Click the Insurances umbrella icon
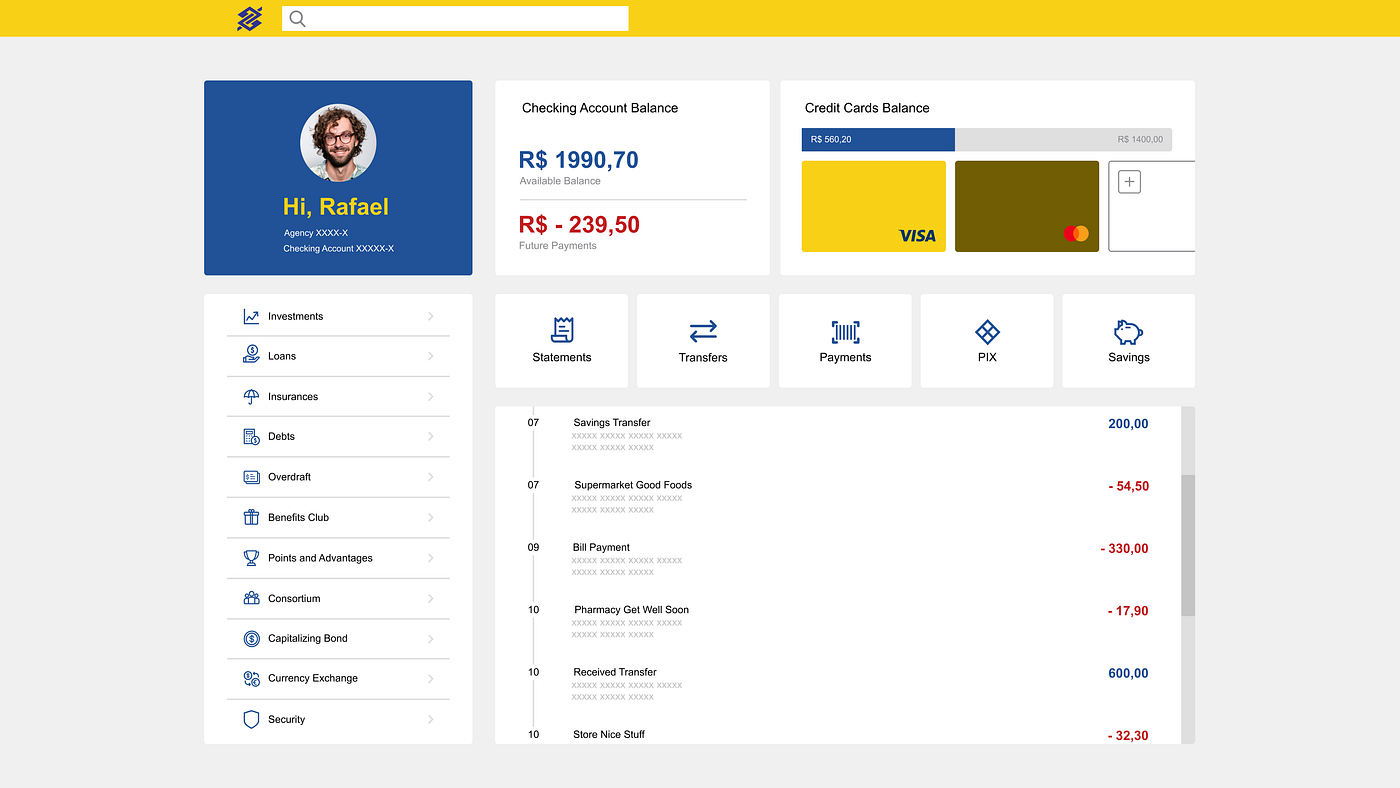Screen dimensions: 1400x788 click(251, 396)
